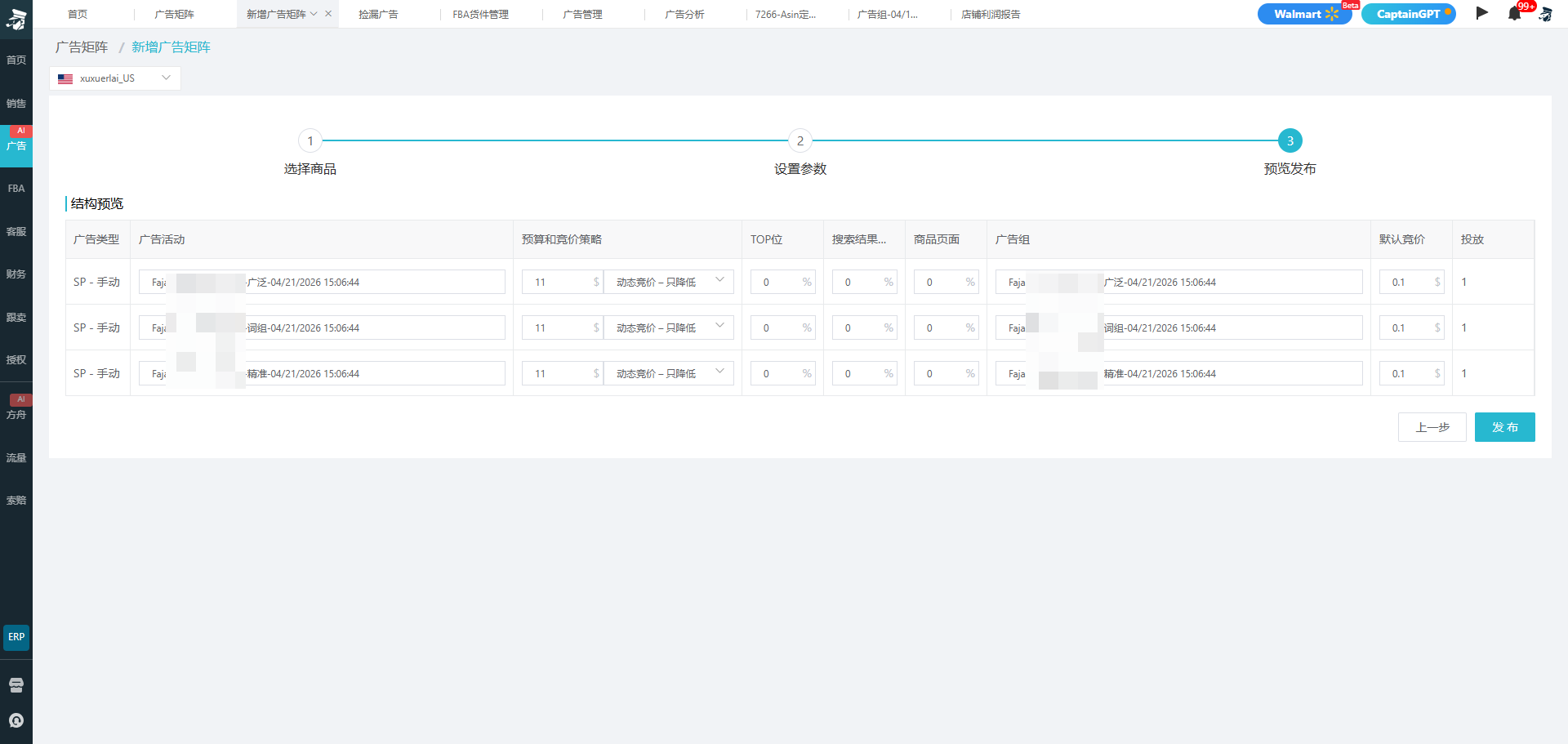Screen dimensions: 1568x744
Task: Open the Walmart beta button
Action: click(1304, 14)
